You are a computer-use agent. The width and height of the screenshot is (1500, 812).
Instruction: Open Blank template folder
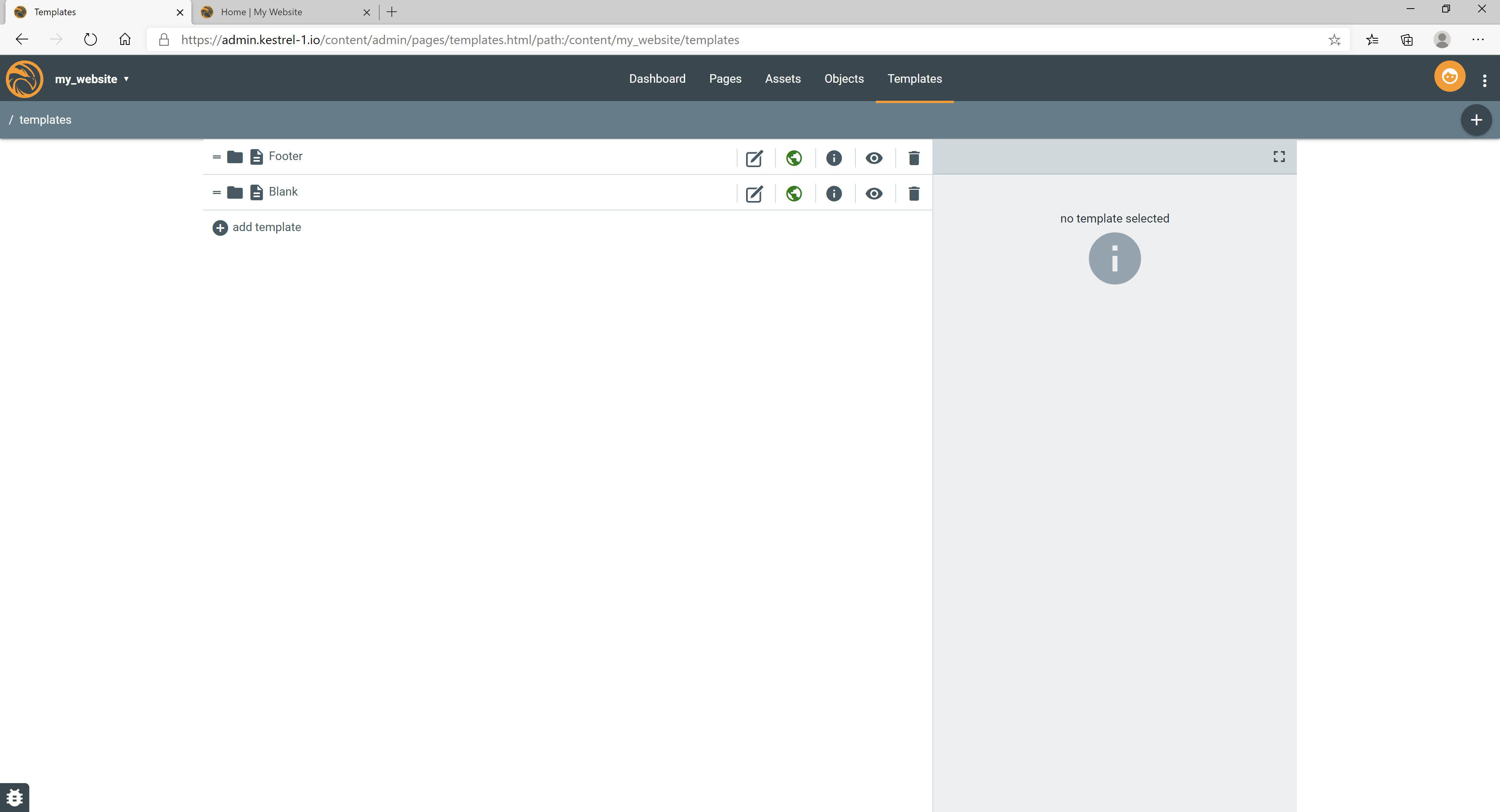click(235, 192)
